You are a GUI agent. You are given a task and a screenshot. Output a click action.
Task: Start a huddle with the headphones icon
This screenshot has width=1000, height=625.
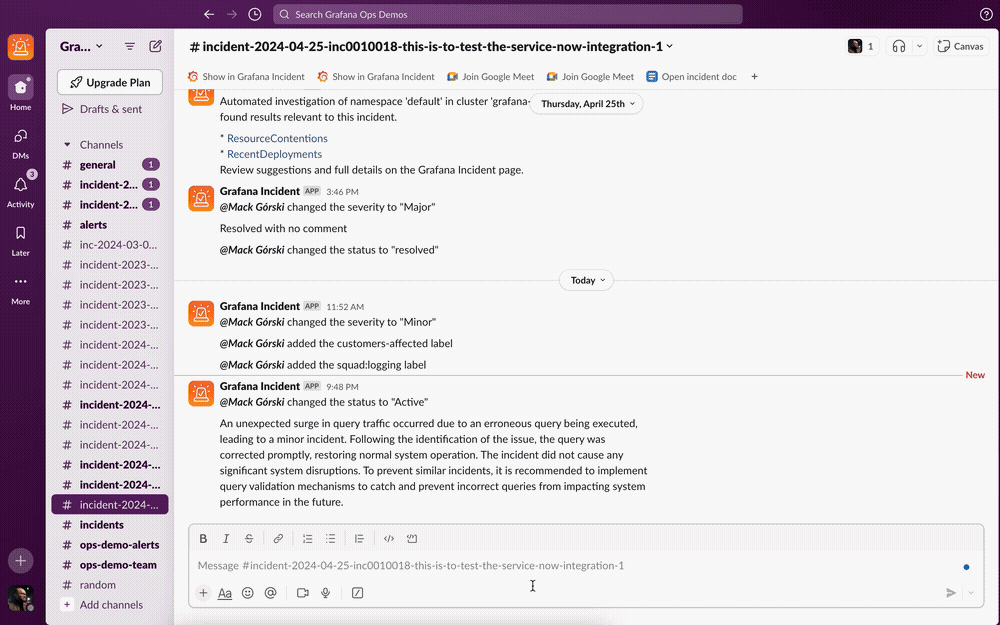[899, 46]
